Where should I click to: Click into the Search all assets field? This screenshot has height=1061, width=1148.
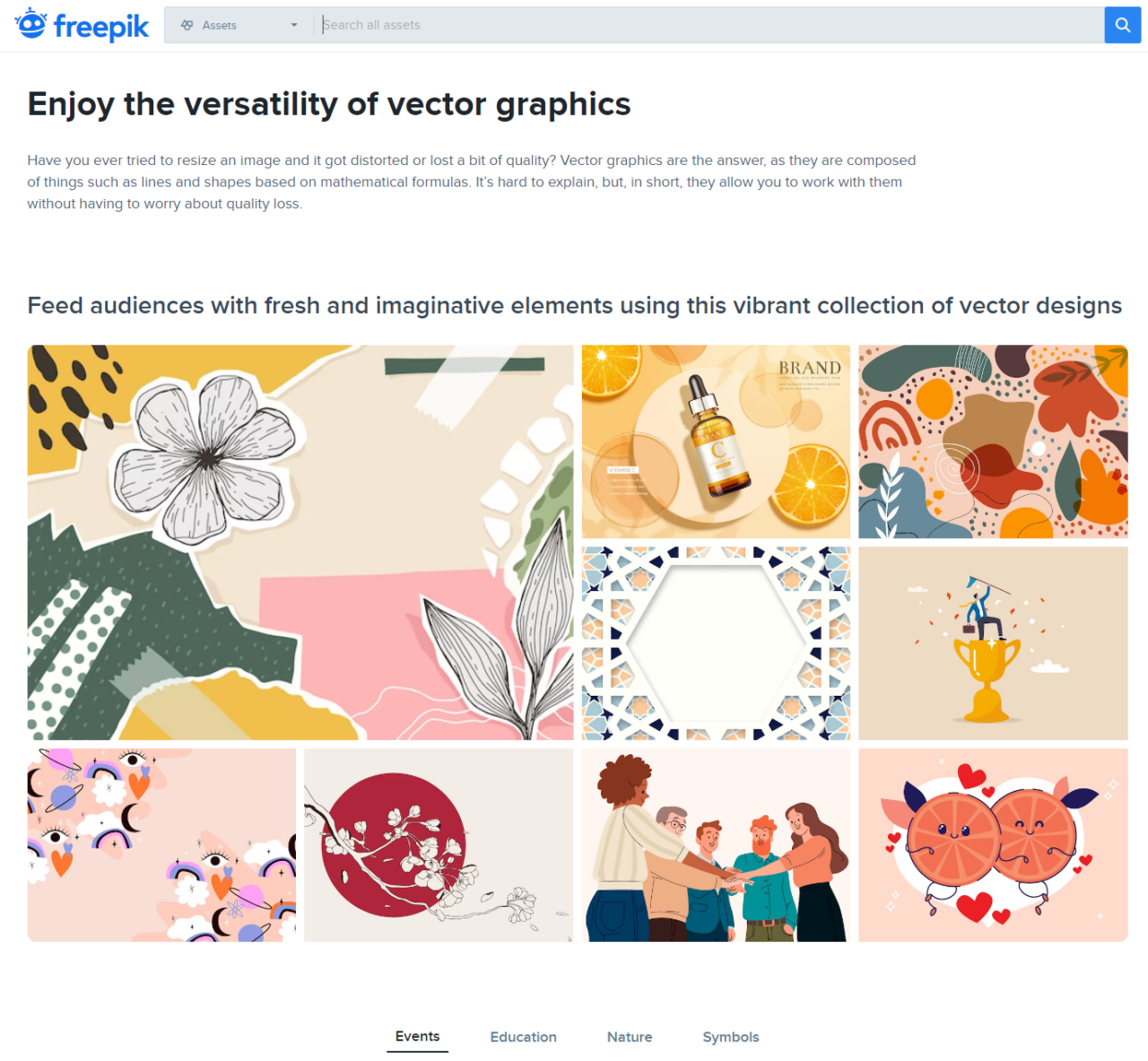[x=628, y=24]
